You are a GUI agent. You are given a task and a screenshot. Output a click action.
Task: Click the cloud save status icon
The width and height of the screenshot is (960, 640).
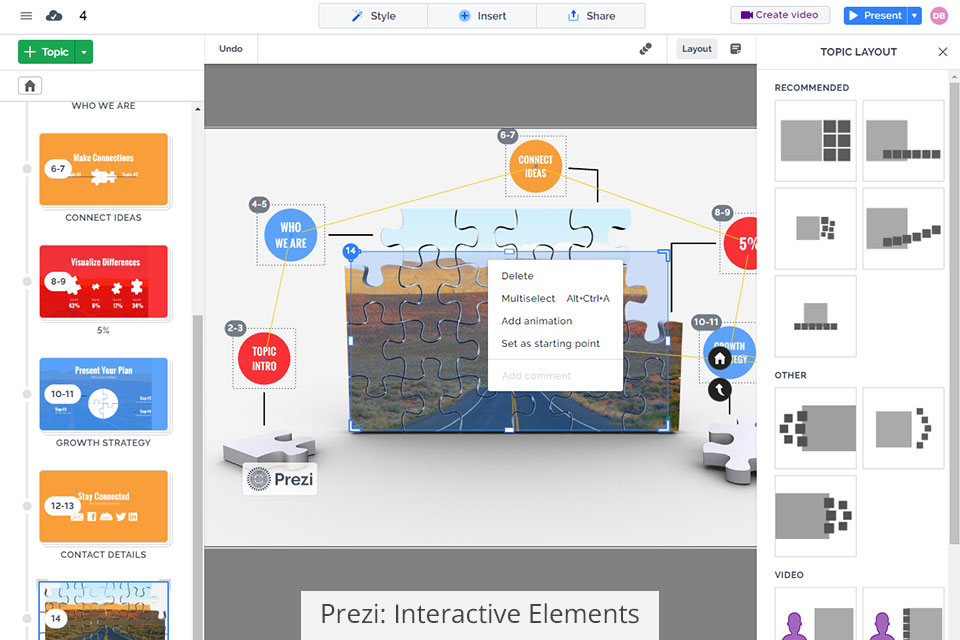click(54, 16)
